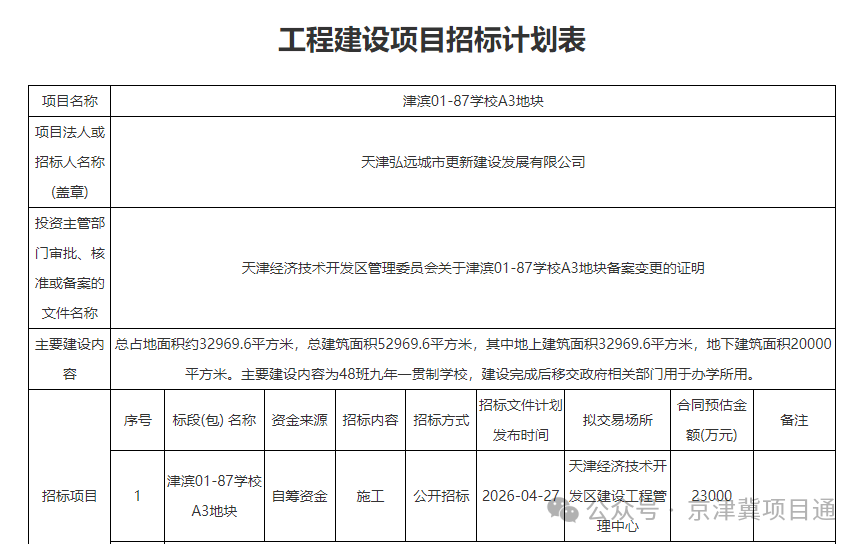This screenshot has width=863, height=544.
Task: Click the company name 天津弘远城市更新建设发展有限公司
Action: 472,162
